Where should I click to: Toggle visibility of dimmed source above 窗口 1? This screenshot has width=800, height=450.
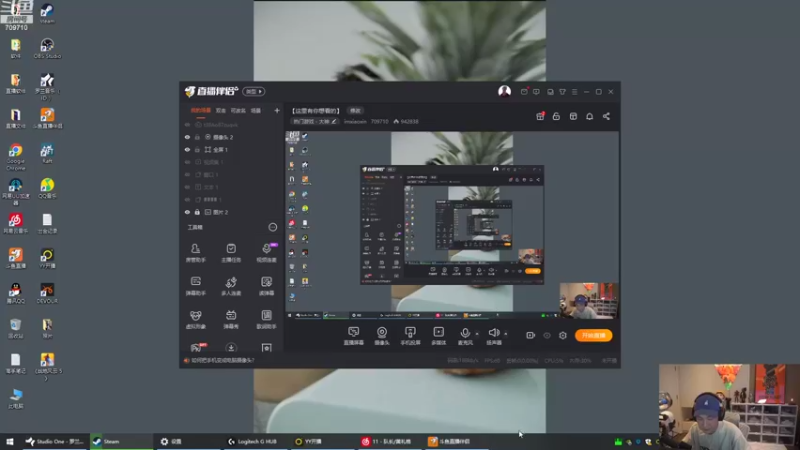(187, 162)
